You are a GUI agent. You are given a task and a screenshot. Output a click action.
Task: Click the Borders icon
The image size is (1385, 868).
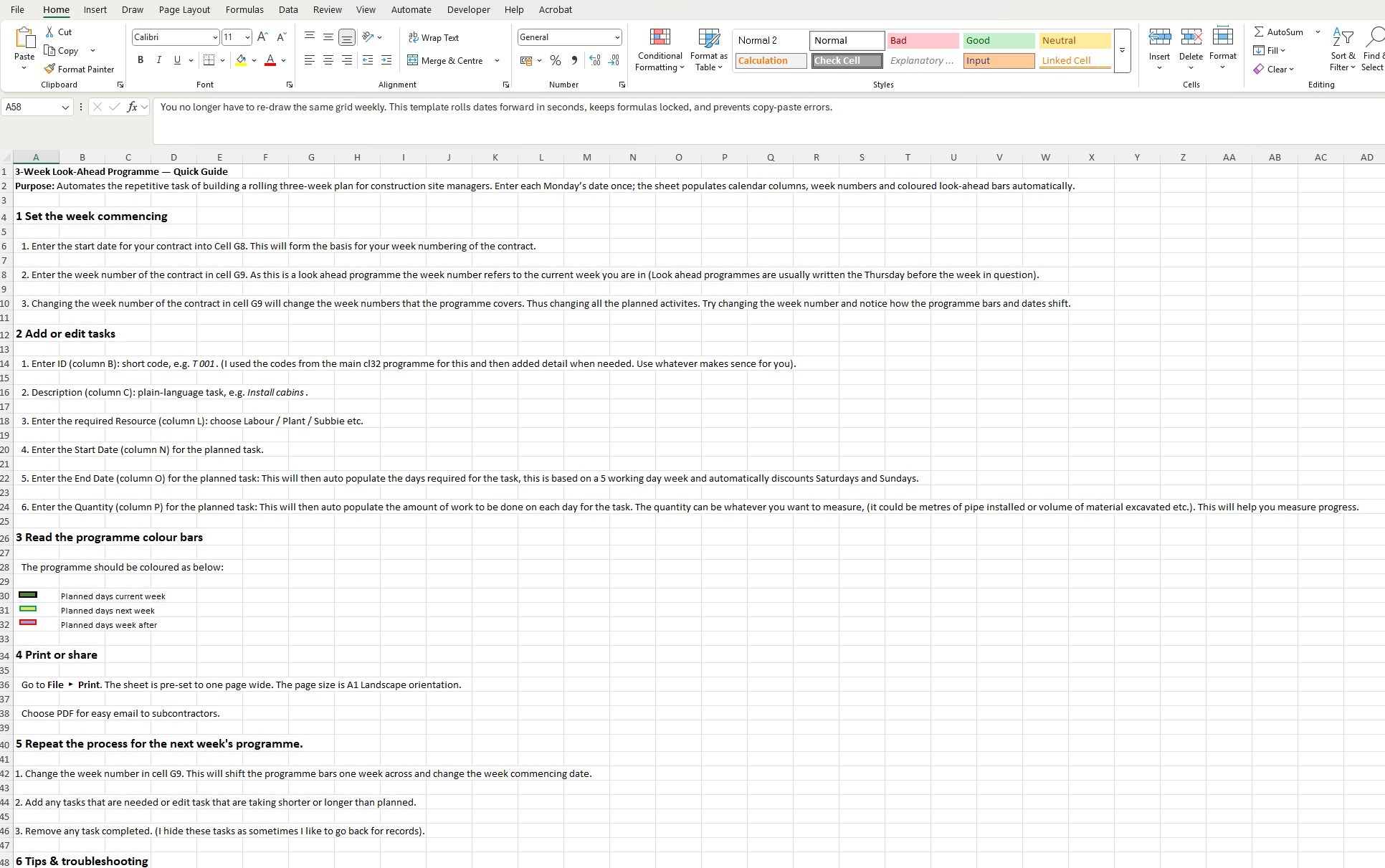209,60
